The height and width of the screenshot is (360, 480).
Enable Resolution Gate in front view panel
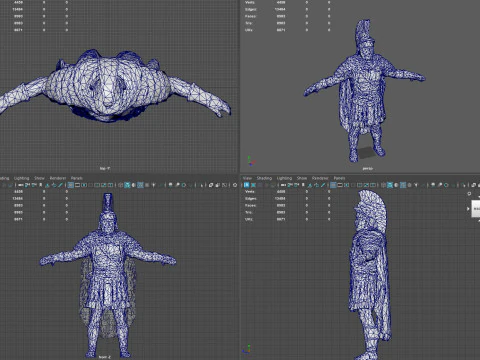point(84,185)
